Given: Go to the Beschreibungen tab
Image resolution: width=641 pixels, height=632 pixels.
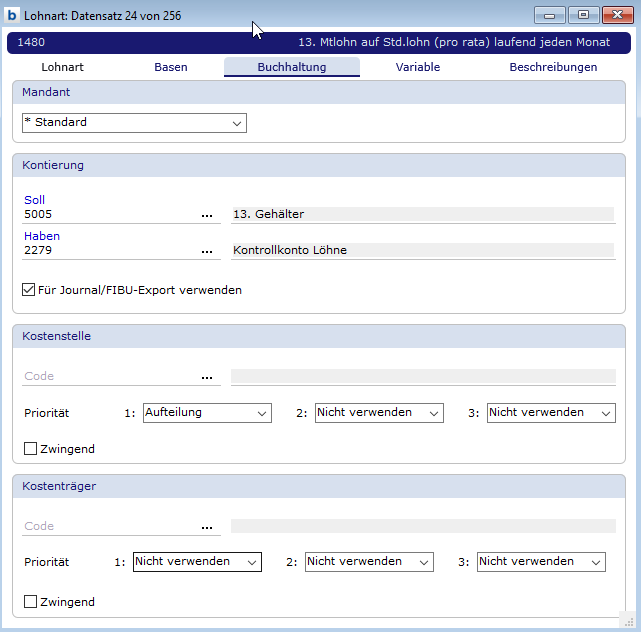Looking at the screenshot, I should click(x=553, y=68).
